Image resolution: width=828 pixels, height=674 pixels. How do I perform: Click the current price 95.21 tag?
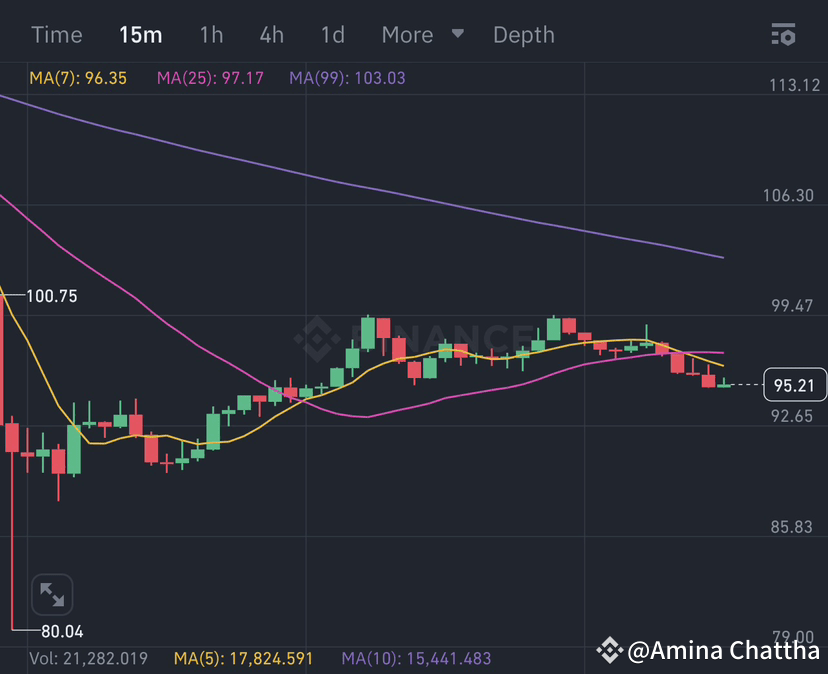tap(795, 384)
